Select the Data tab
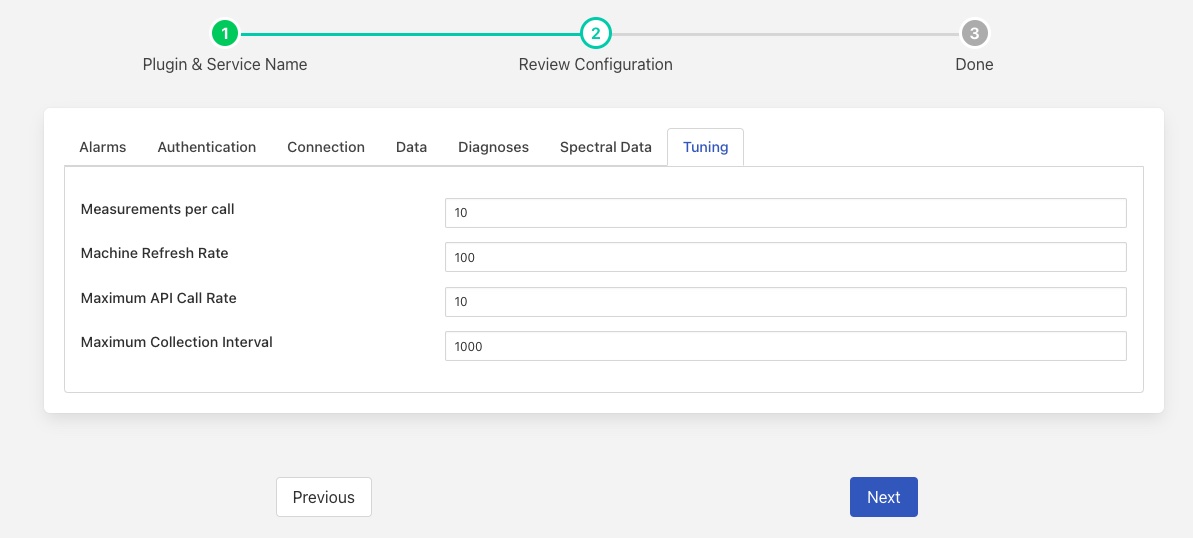 (411, 147)
